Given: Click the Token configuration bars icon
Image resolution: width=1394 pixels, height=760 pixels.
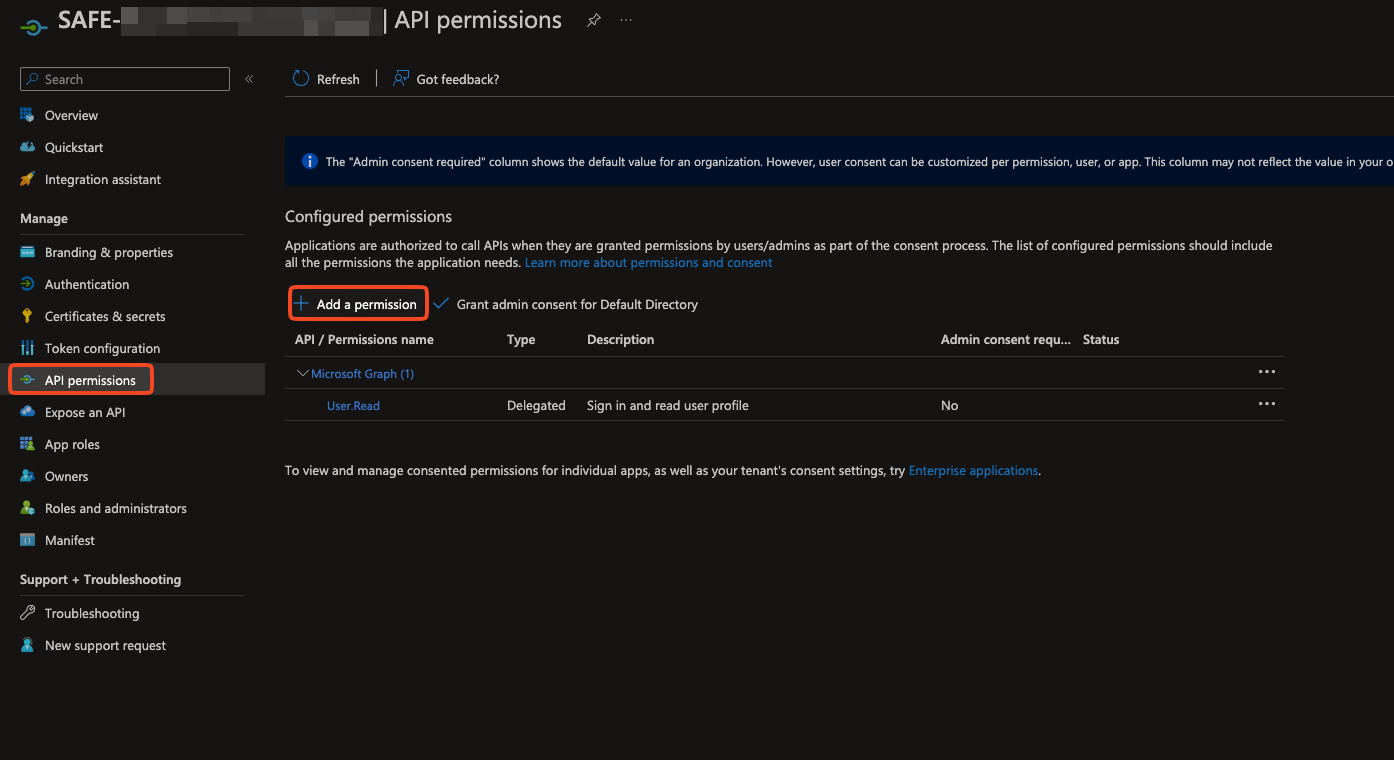Looking at the screenshot, I should (x=27, y=348).
